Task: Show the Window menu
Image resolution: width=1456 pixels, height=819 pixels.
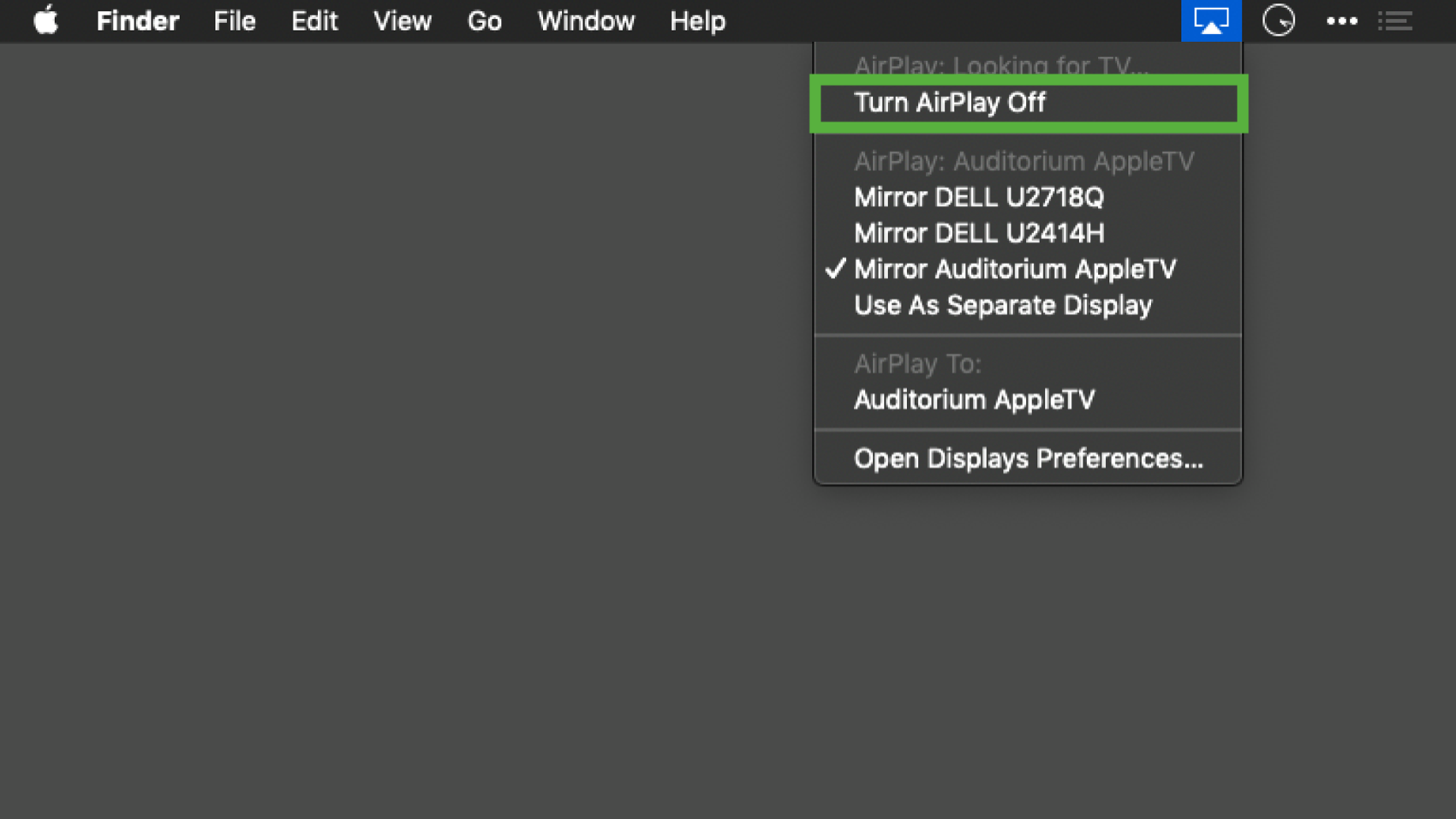Action: (586, 21)
